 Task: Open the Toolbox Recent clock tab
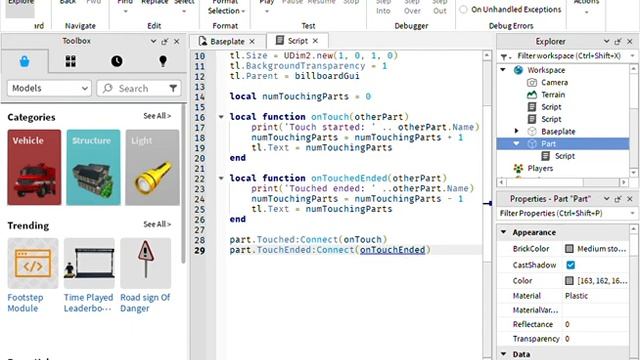(117, 62)
